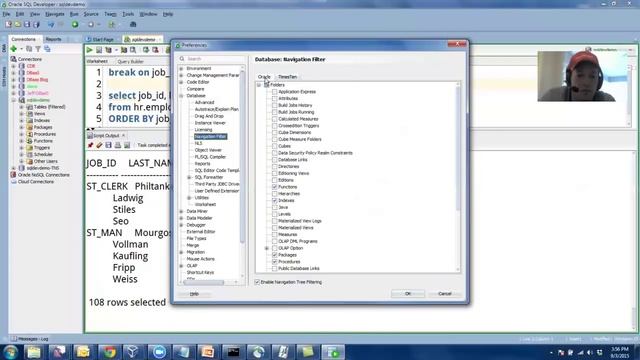The height and width of the screenshot is (360, 640).
Task: Click the filter funnel icon in Connections panel
Action: 38,49
